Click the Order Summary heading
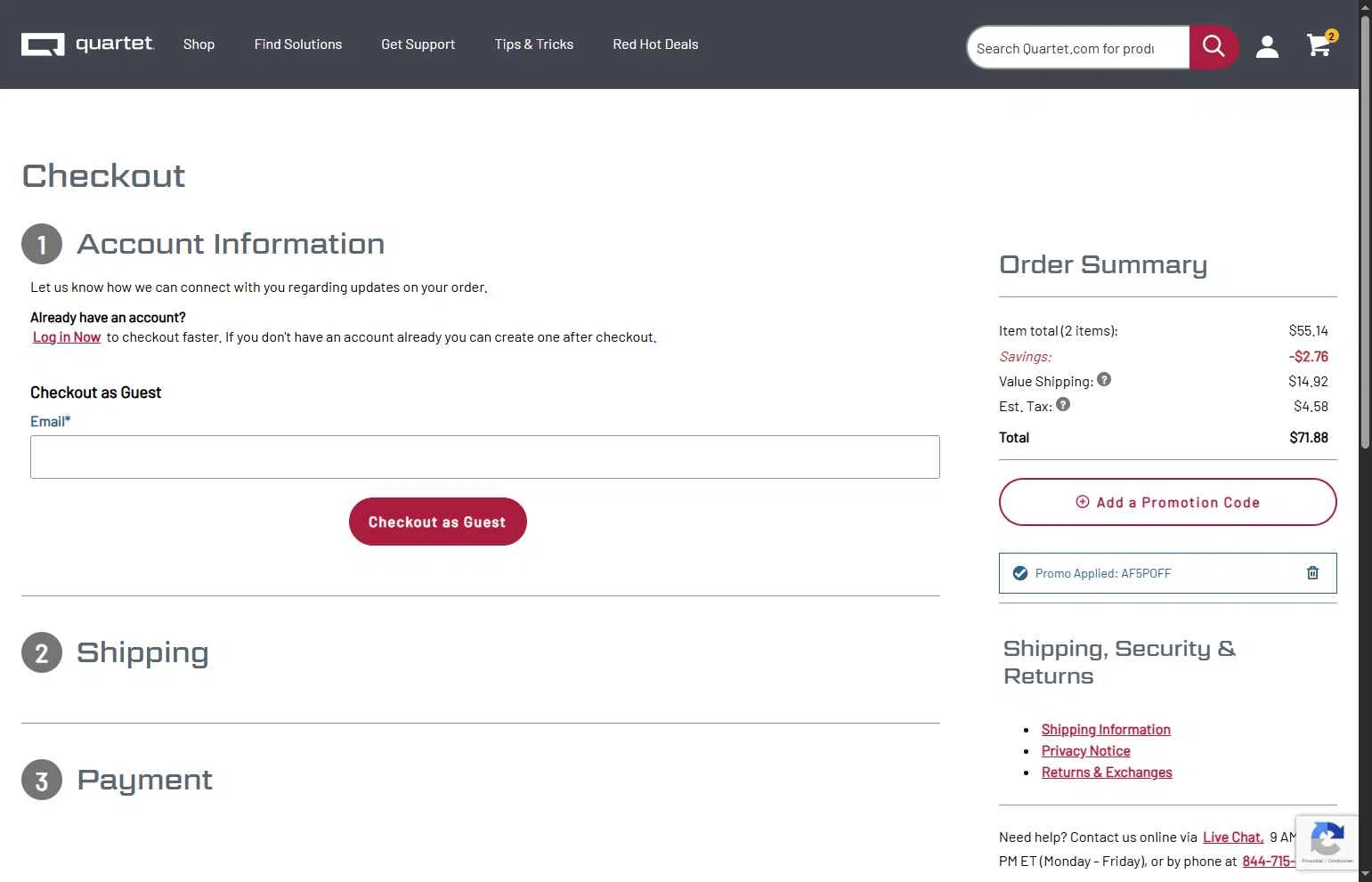The height and width of the screenshot is (882, 1372). pyautogui.click(x=1103, y=265)
